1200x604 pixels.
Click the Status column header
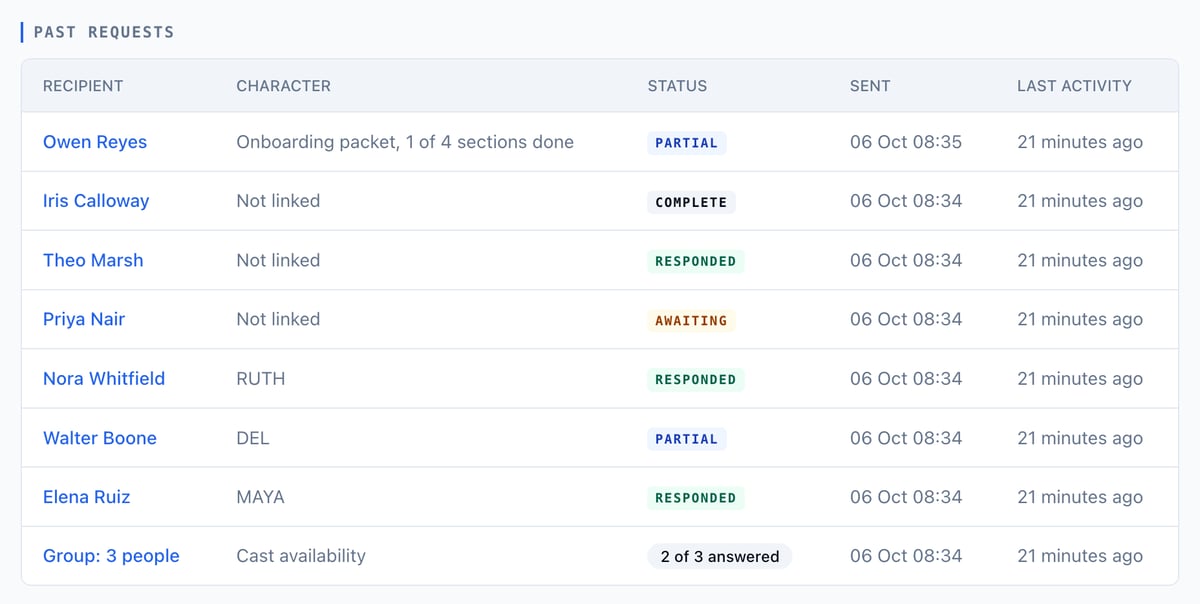pos(677,86)
